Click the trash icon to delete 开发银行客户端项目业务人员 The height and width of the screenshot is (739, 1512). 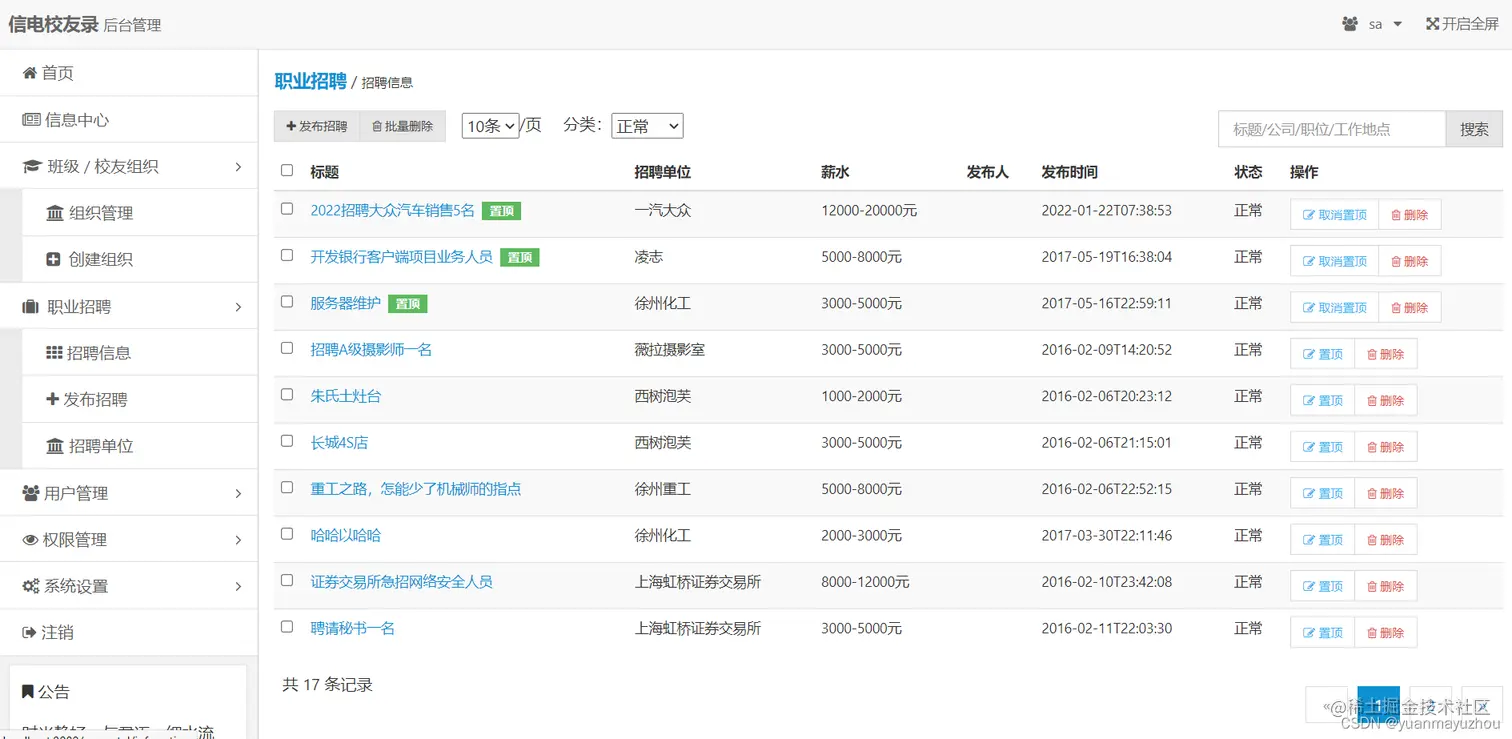pyautogui.click(x=1397, y=262)
